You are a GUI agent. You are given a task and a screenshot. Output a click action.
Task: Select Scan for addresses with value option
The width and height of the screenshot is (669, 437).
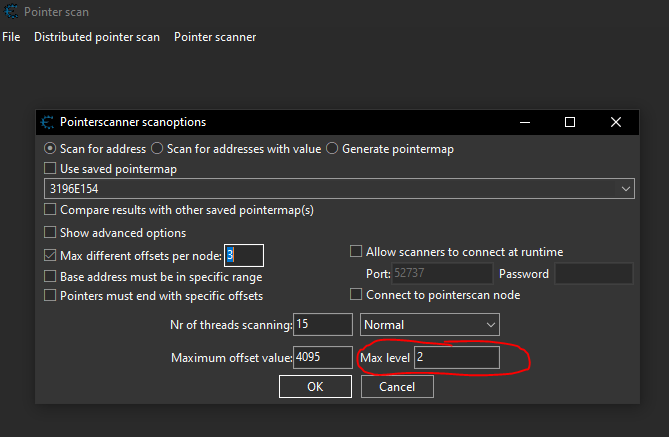[157, 149]
